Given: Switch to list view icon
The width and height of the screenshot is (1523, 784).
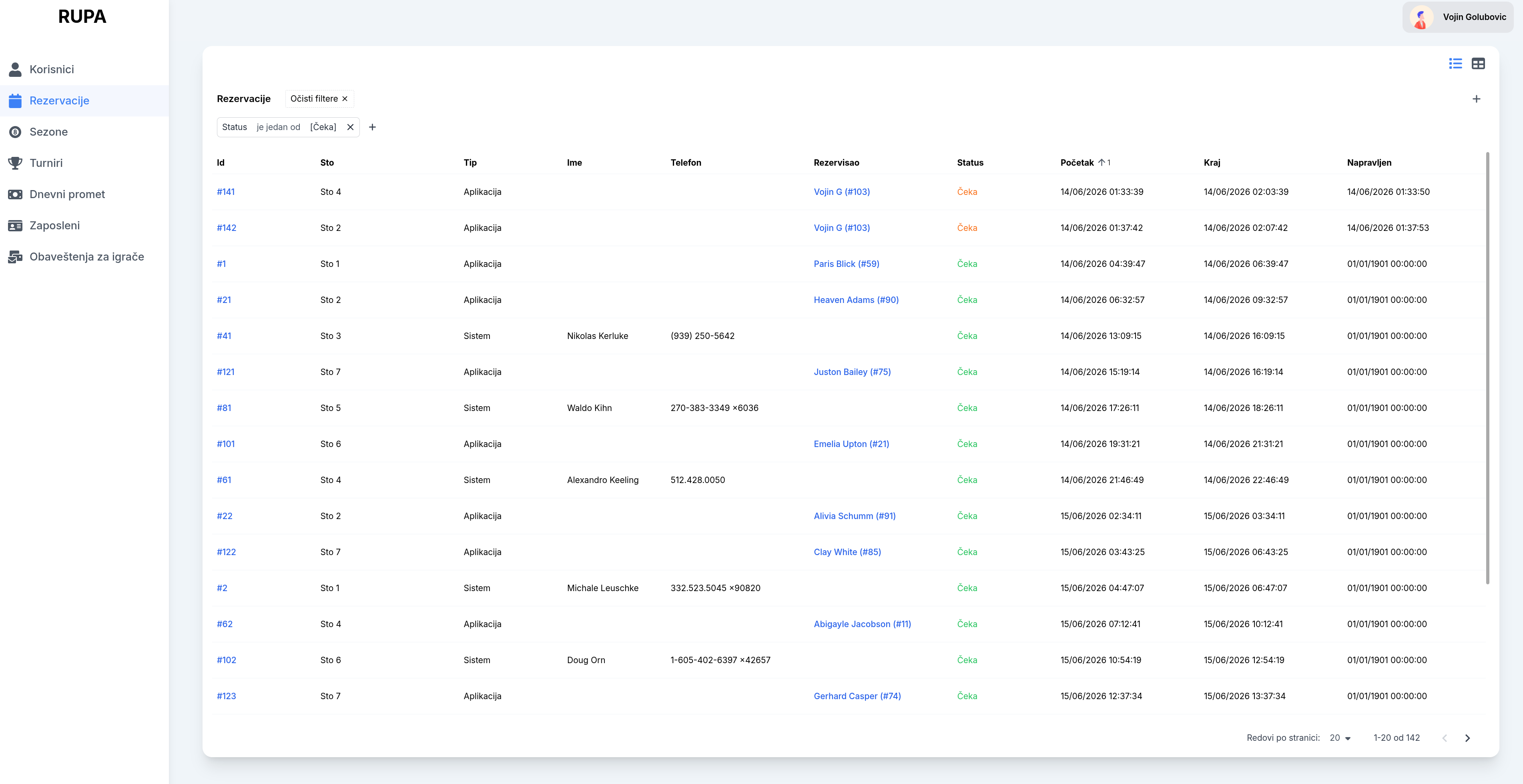Looking at the screenshot, I should point(1456,63).
